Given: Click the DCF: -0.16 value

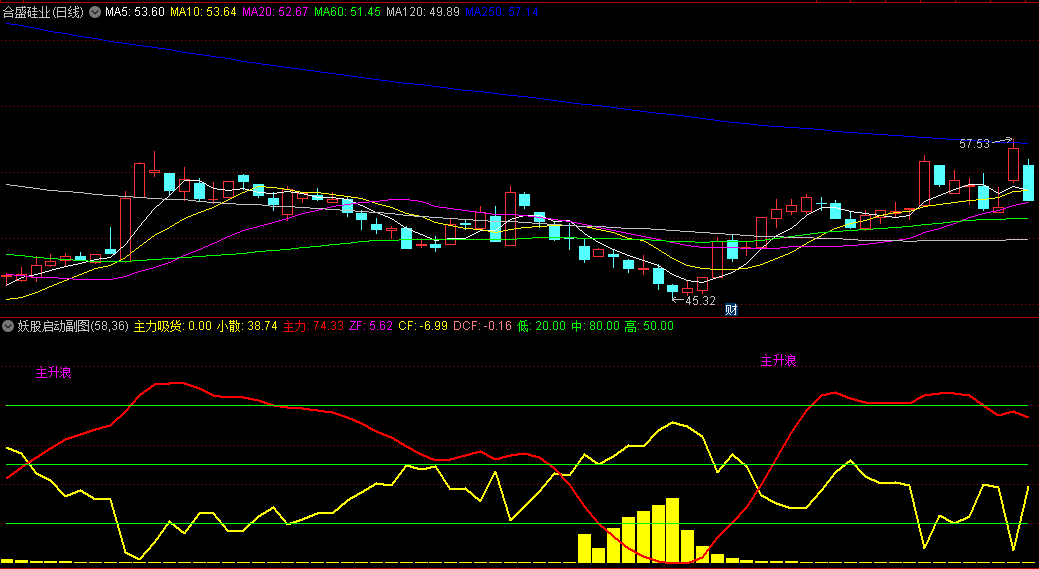Looking at the screenshot, I should tap(482, 326).
